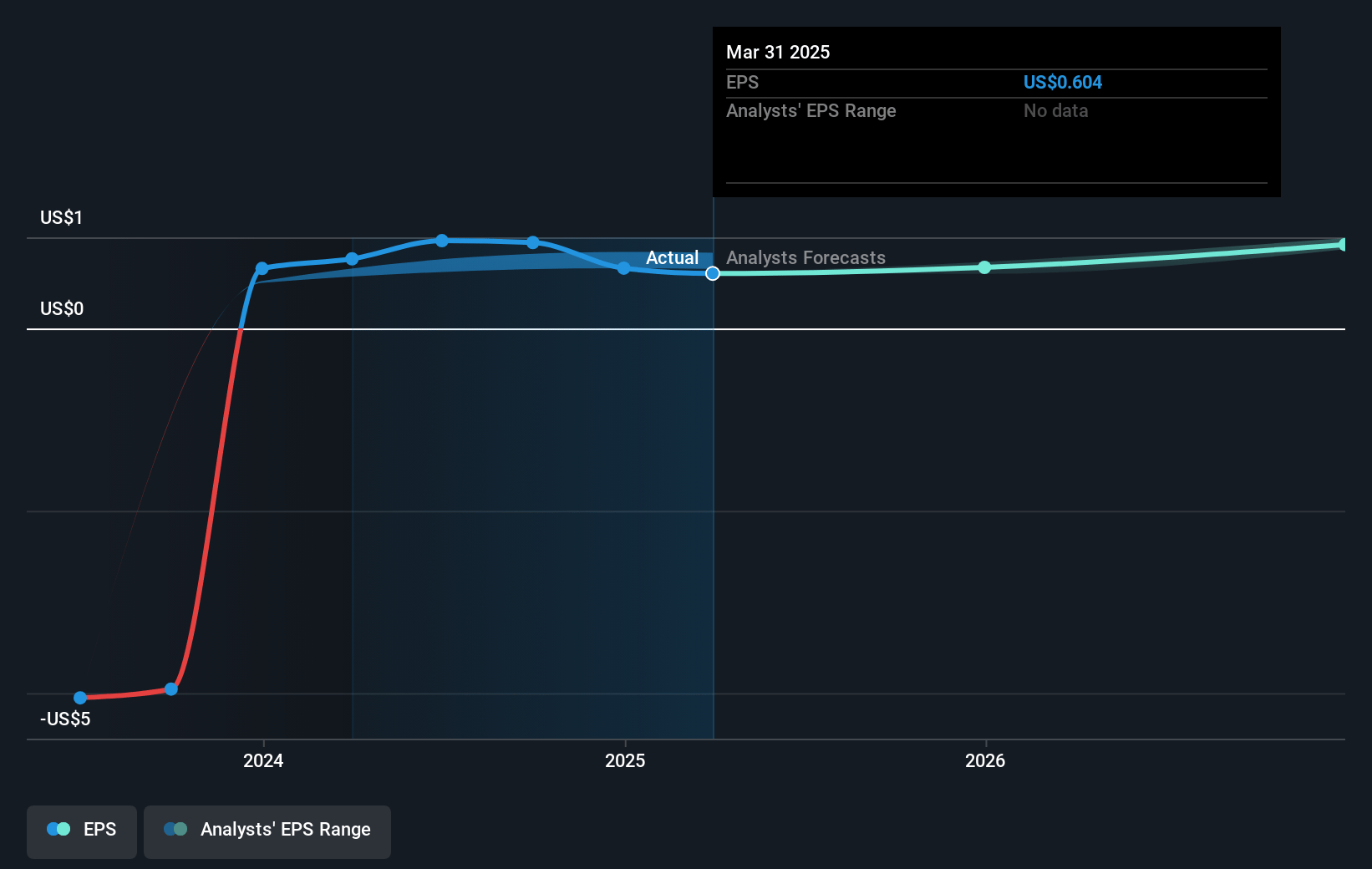The image size is (1372, 869).
Task: Click the No data value in tooltip
Action: click(1056, 110)
